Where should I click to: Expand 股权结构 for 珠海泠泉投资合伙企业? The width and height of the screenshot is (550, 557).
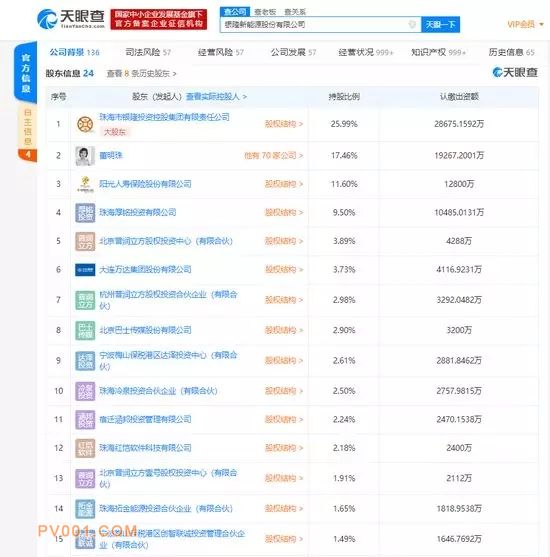pos(284,391)
